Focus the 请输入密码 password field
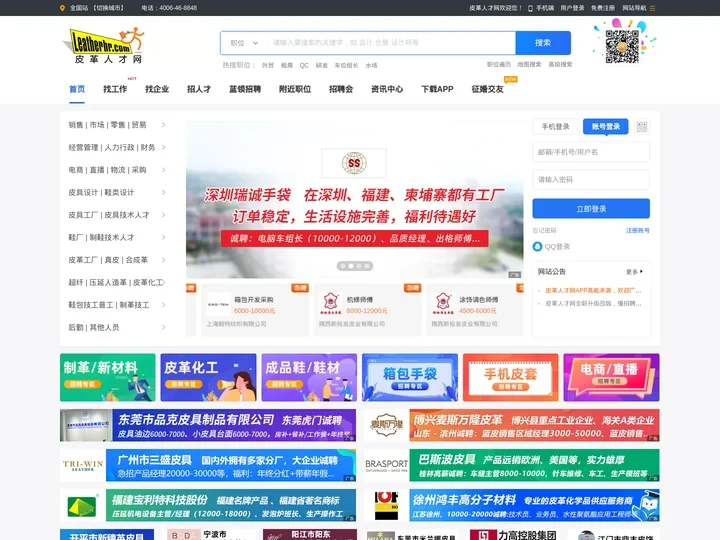The height and width of the screenshot is (540, 720). click(x=591, y=180)
